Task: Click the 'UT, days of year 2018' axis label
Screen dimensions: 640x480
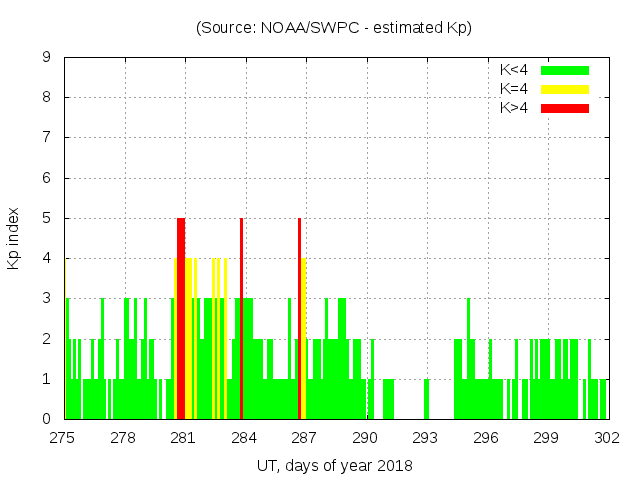Action: [334, 465]
